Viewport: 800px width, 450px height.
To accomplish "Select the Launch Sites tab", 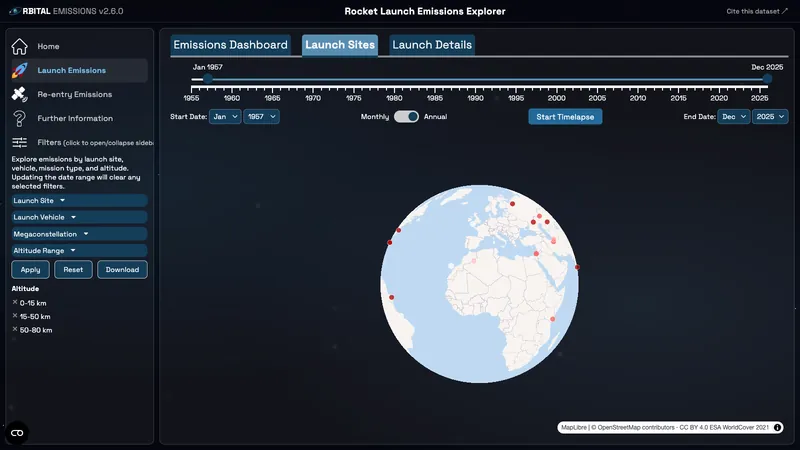I will pos(340,45).
